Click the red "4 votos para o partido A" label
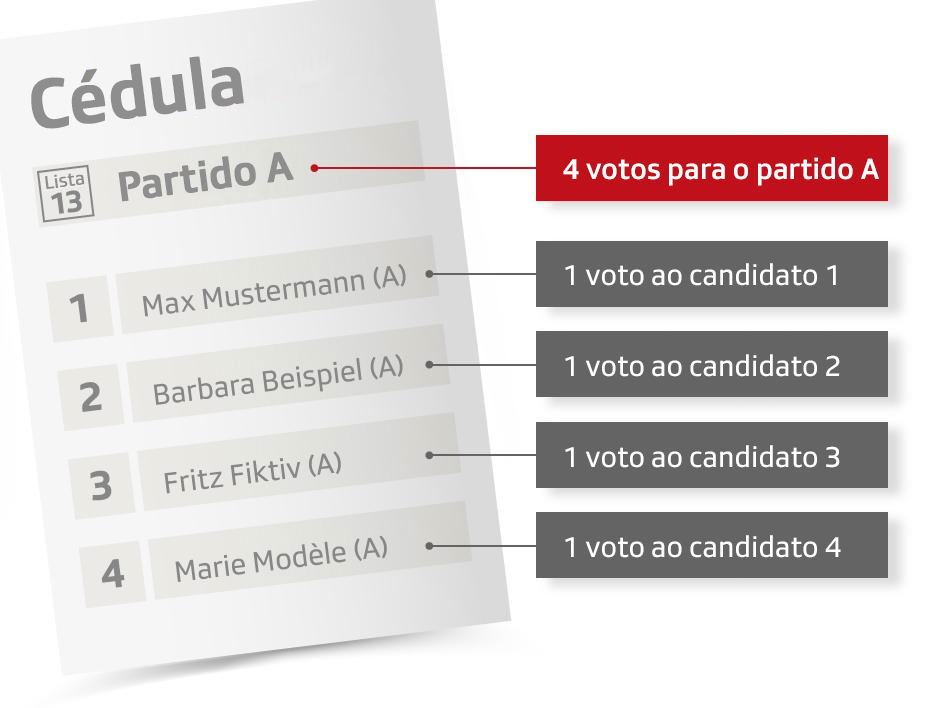The width and height of the screenshot is (944, 708). click(711, 168)
